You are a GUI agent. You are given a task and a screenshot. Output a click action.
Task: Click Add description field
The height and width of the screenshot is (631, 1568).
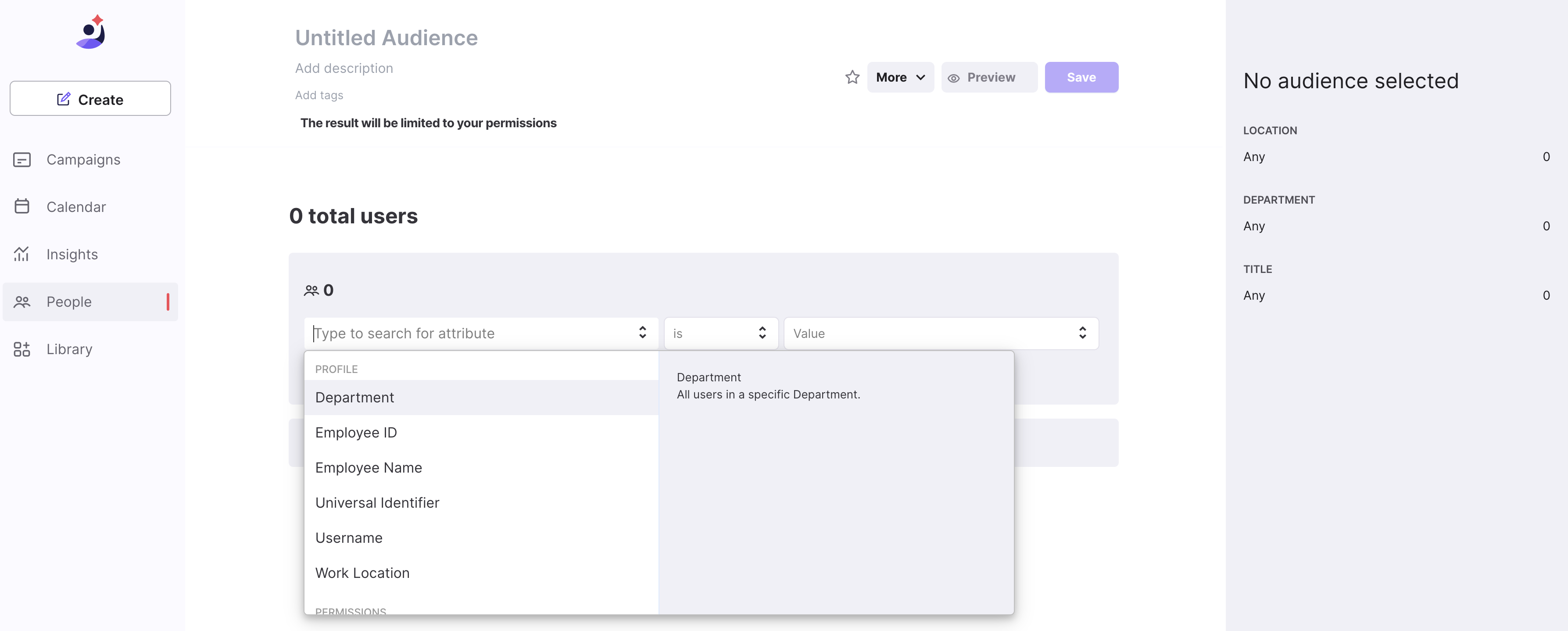click(x=344, y=68)
